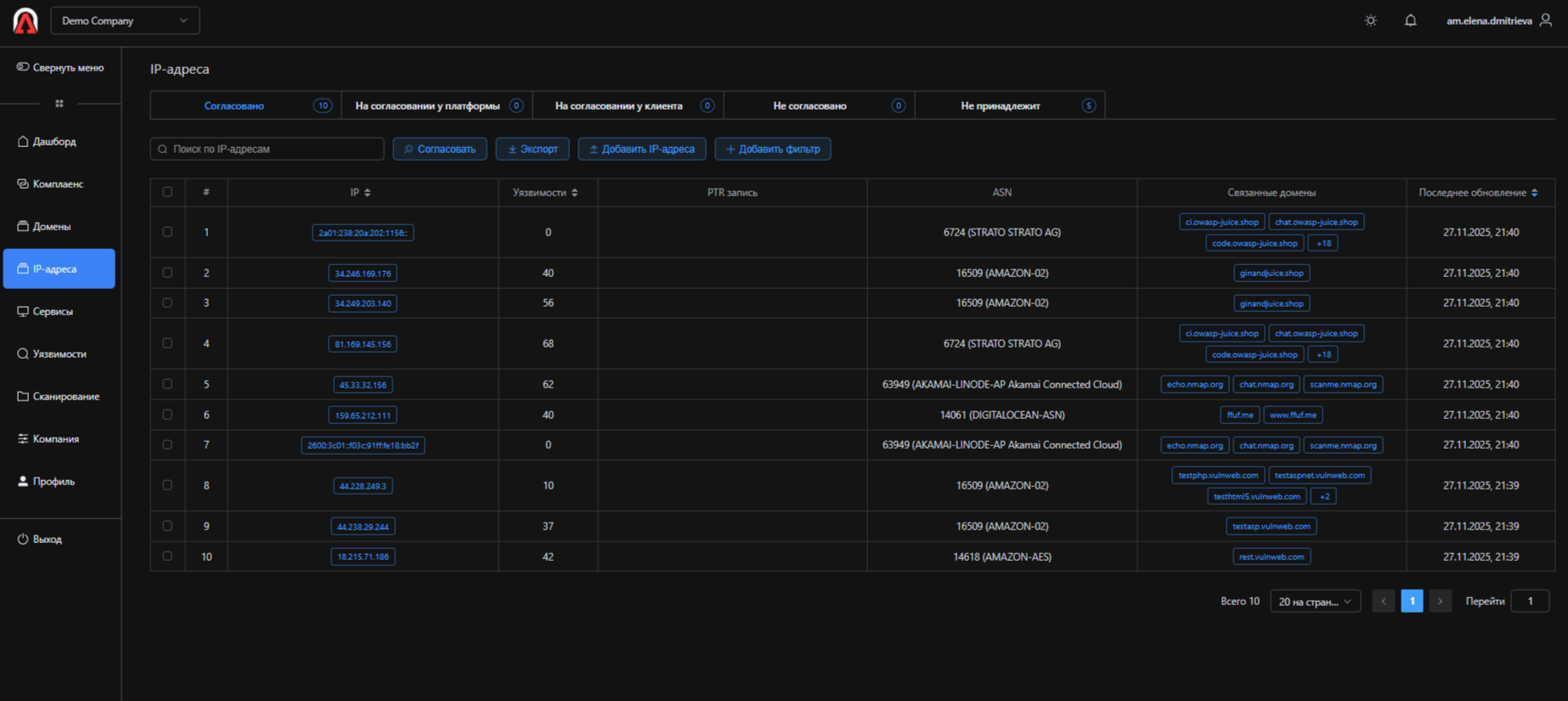Switch to the Не согласовано tab
This screenshot has height=701, width=1568.
820,105
